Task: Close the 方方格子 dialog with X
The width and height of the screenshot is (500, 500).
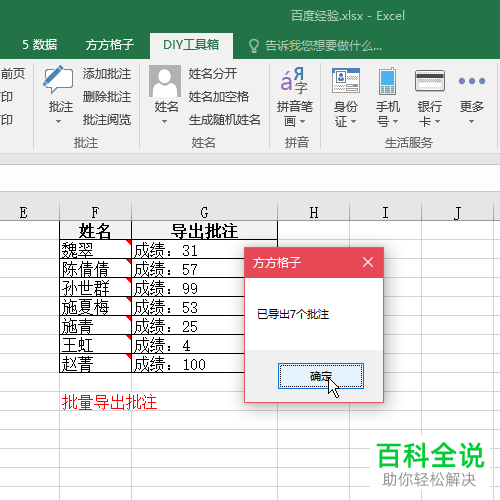Action: click(368, 262)
